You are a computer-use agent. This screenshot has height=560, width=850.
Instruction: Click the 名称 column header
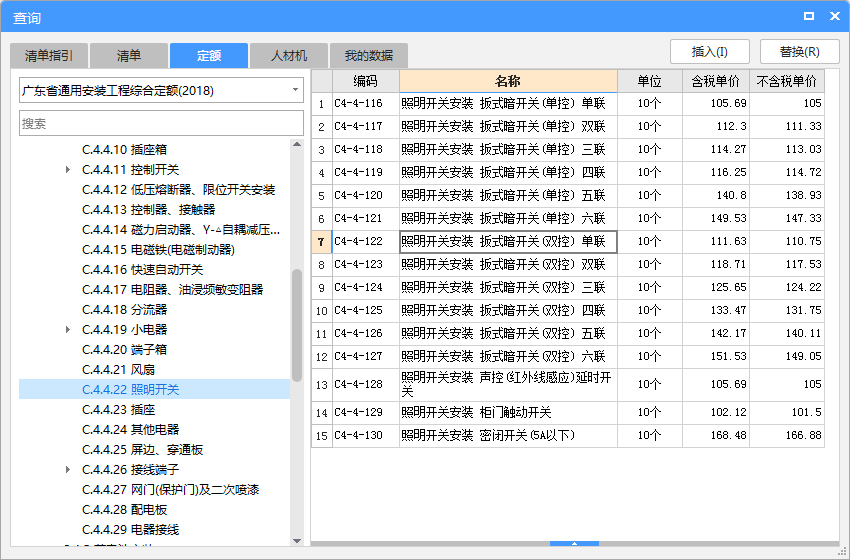click(508, 81)
